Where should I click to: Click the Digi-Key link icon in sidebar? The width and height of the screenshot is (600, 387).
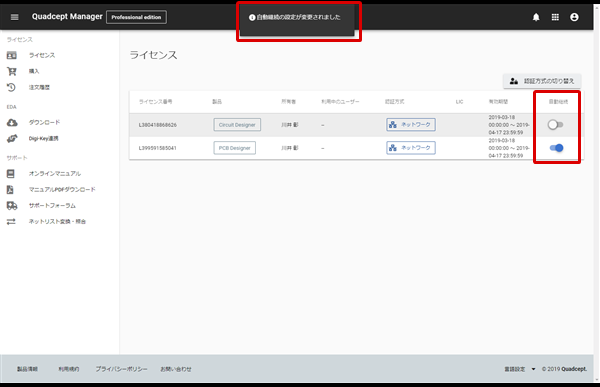(x=12, y=139)
